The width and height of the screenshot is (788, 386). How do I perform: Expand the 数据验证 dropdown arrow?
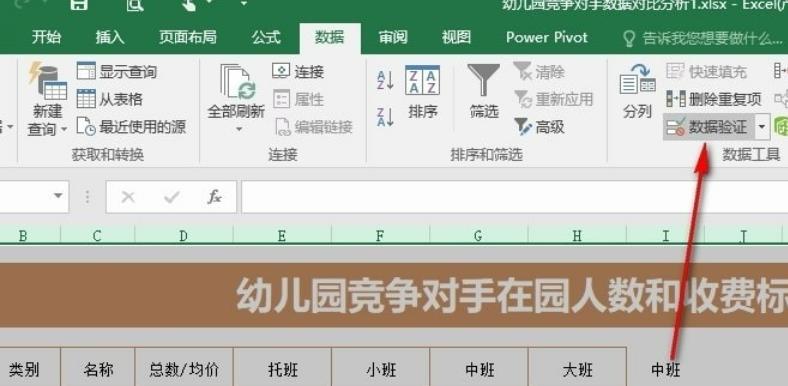coord(762,127)
